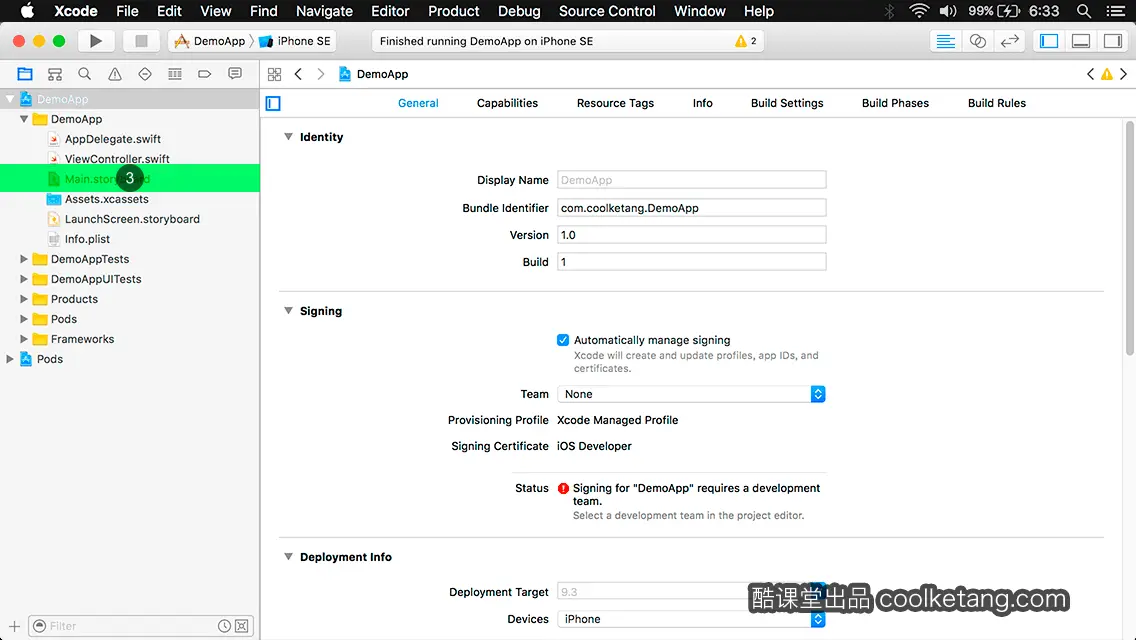
Task: Show the Version editor
Action: pos(1009,41)
